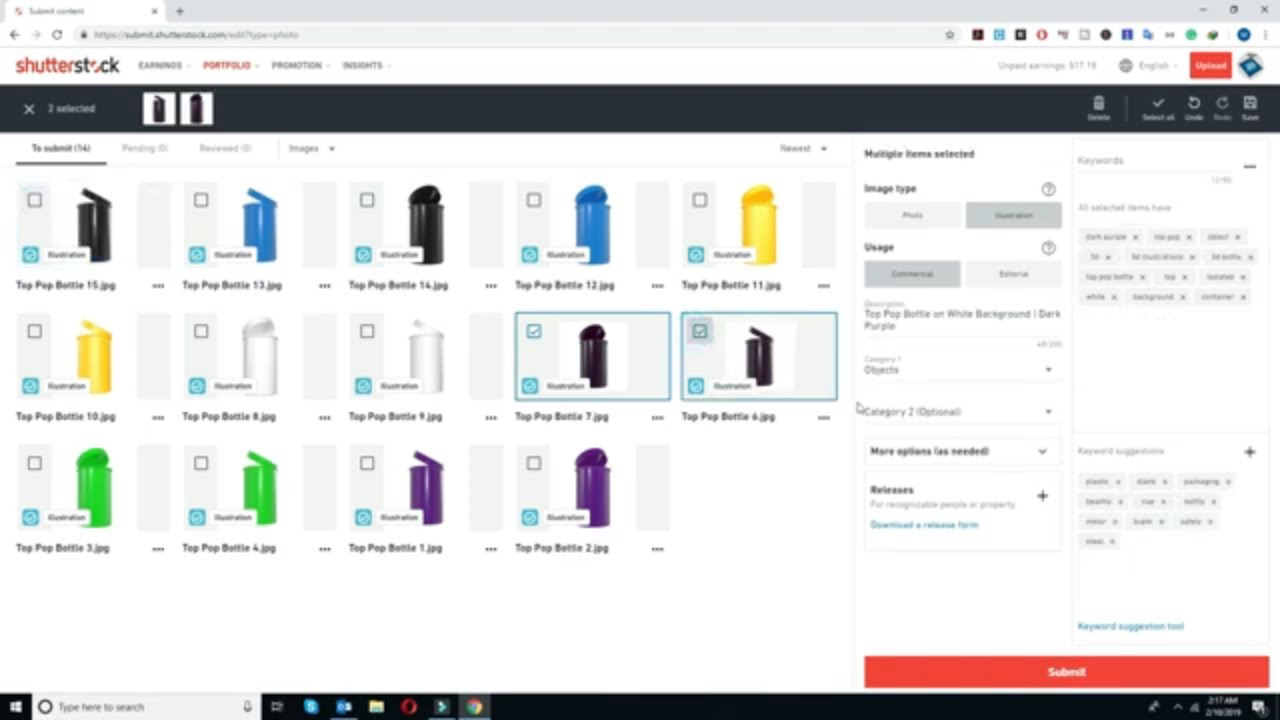Open the Download a release form link
Screen dimensions: 1280x720
click(924, 525)
